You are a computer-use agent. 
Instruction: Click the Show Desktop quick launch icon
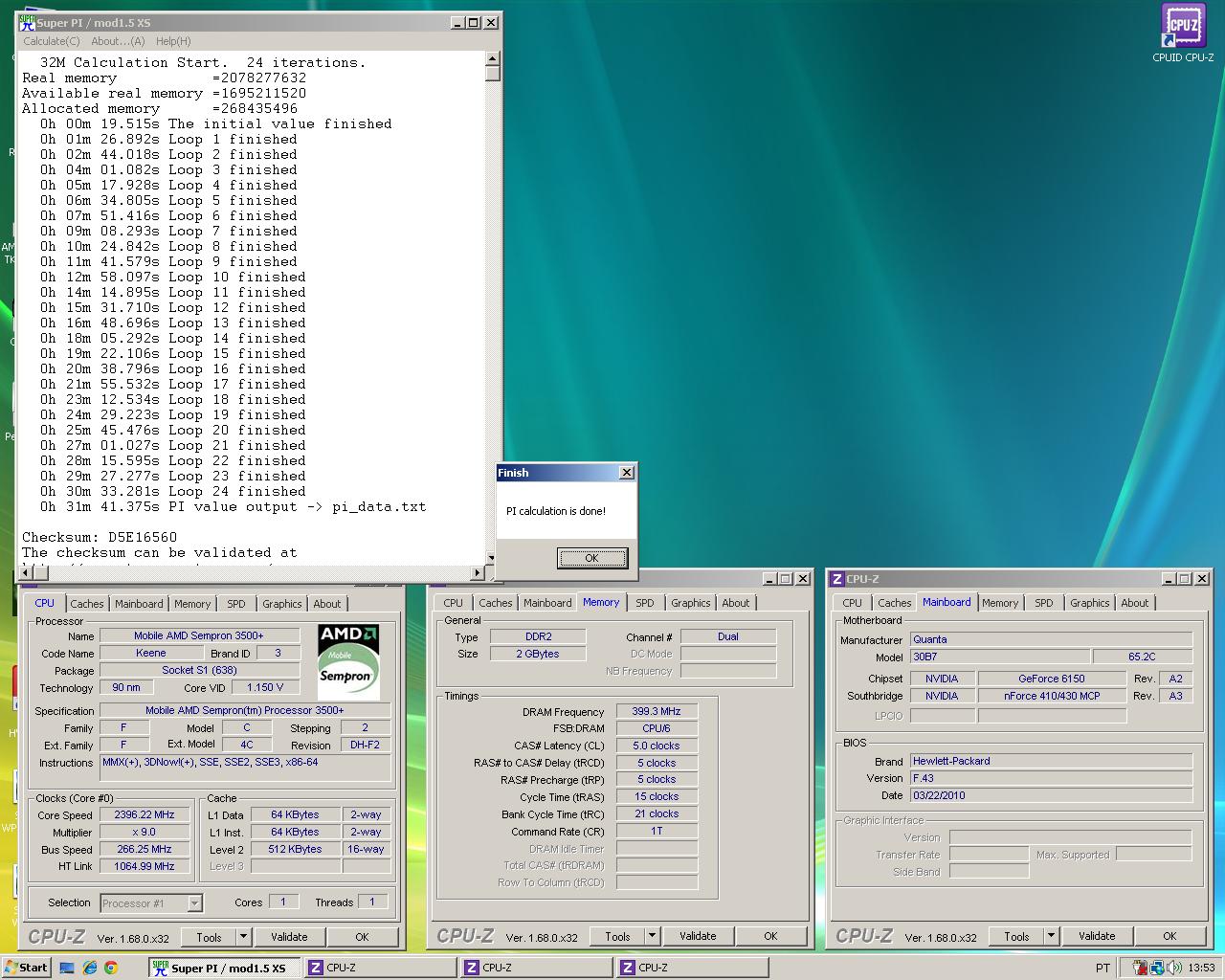[67, 968]
